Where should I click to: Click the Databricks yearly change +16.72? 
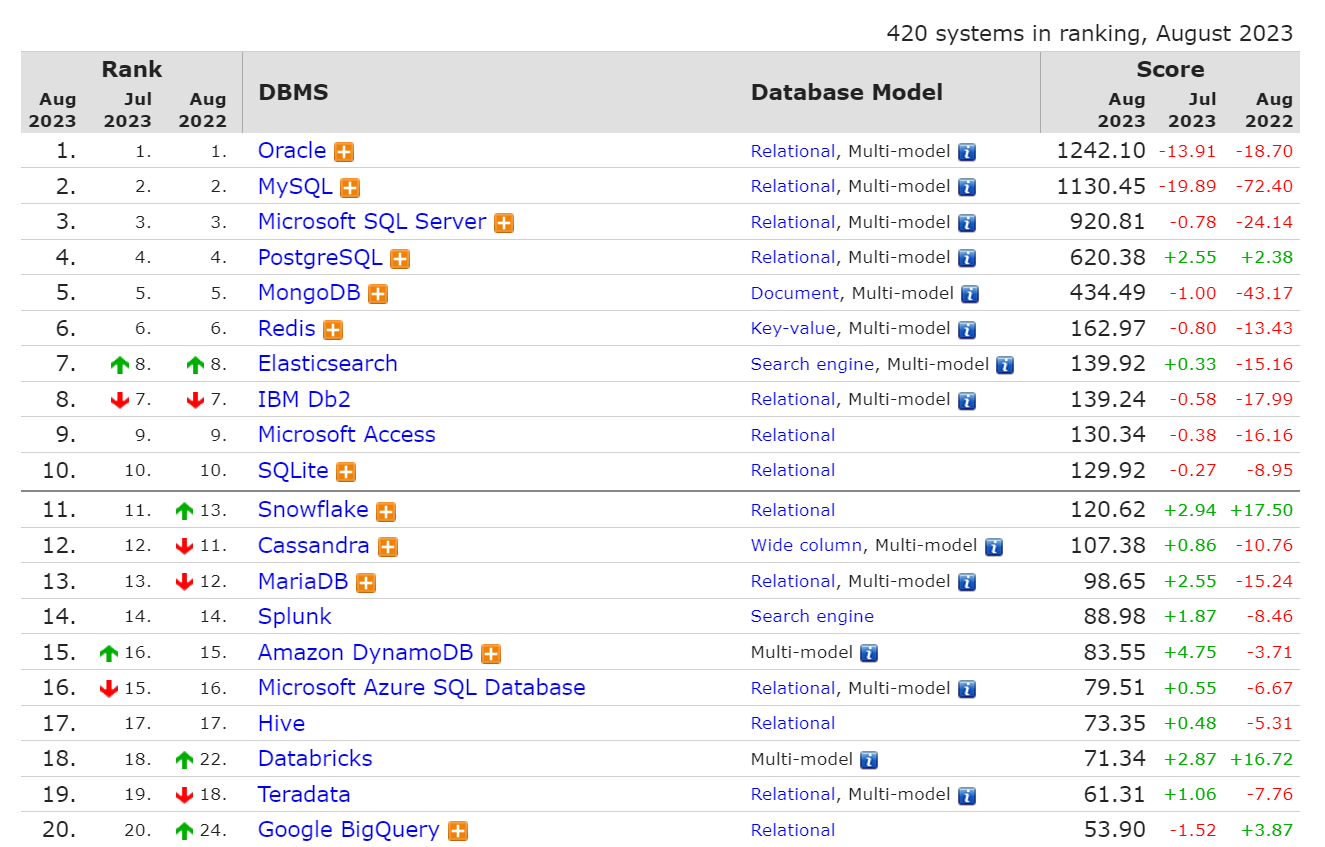point(1261,759)
